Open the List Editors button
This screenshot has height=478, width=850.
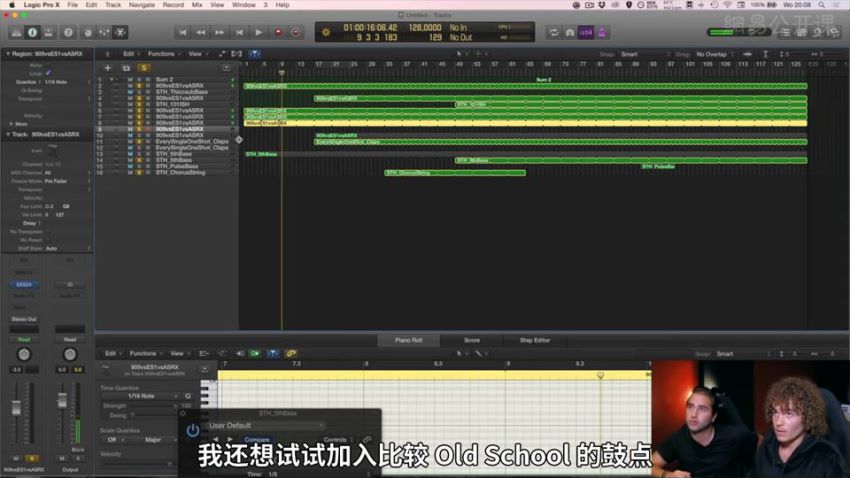pyautogui.click(x=785, y=33)
